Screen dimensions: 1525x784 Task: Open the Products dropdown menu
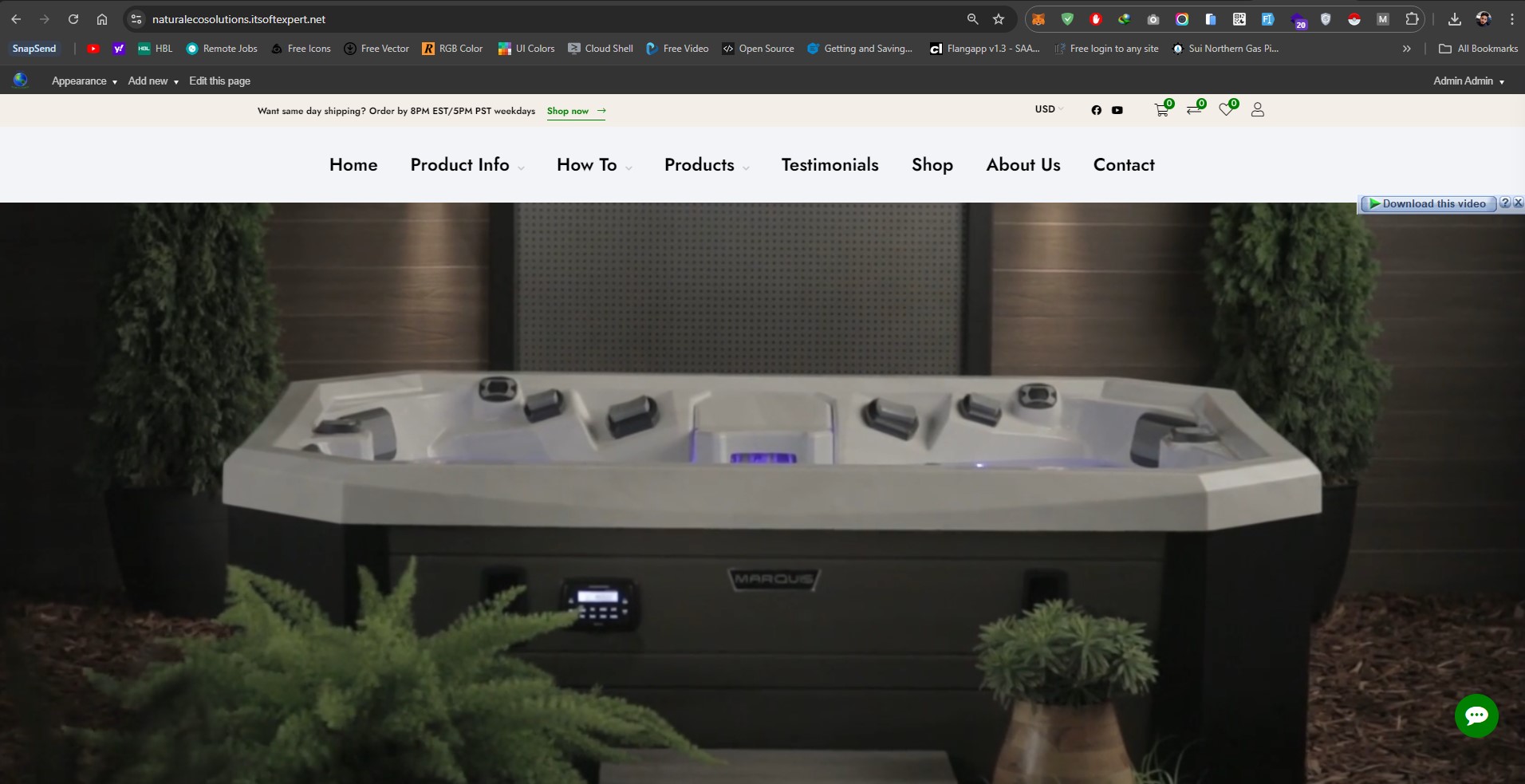(706, 165)
